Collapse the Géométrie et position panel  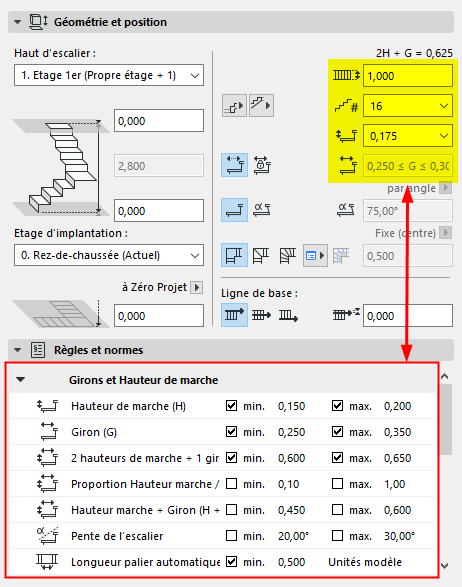tap(18, 22)
